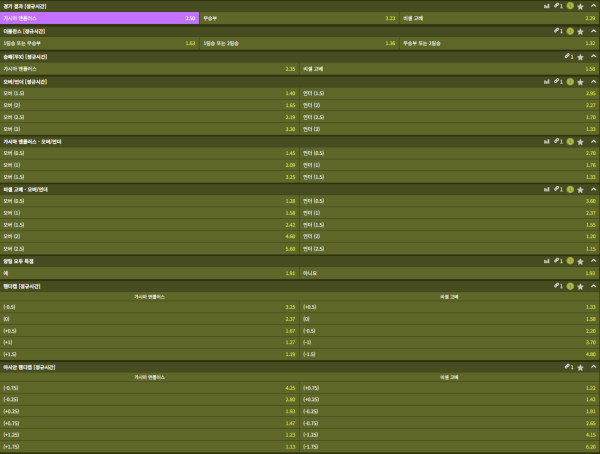Open stats chart icon for 아시안 핸디캡 section
Screen dimensions: 600x454
tap(547, 367)
